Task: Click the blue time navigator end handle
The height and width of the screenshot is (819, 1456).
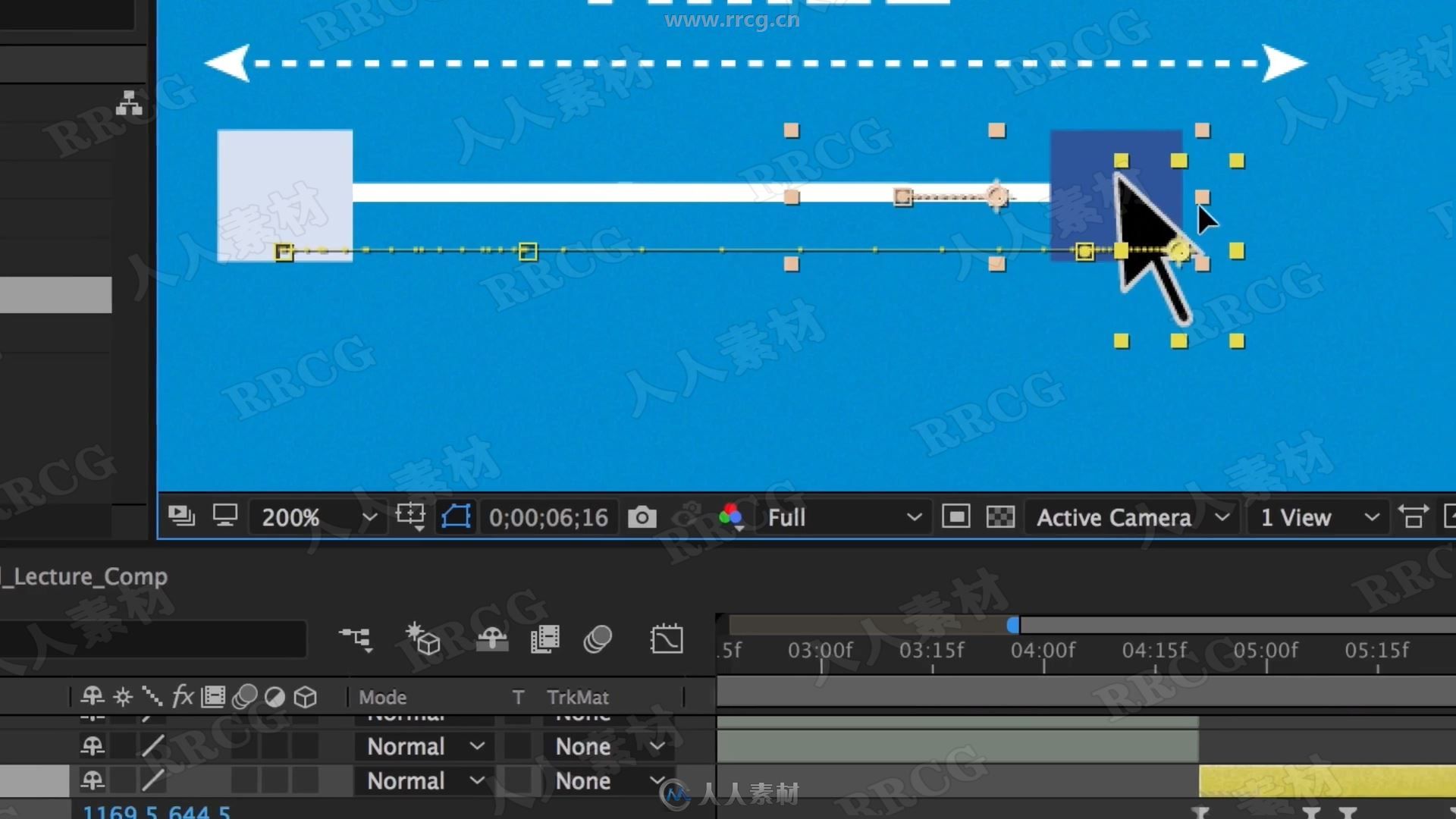Action: point(1013,625)
